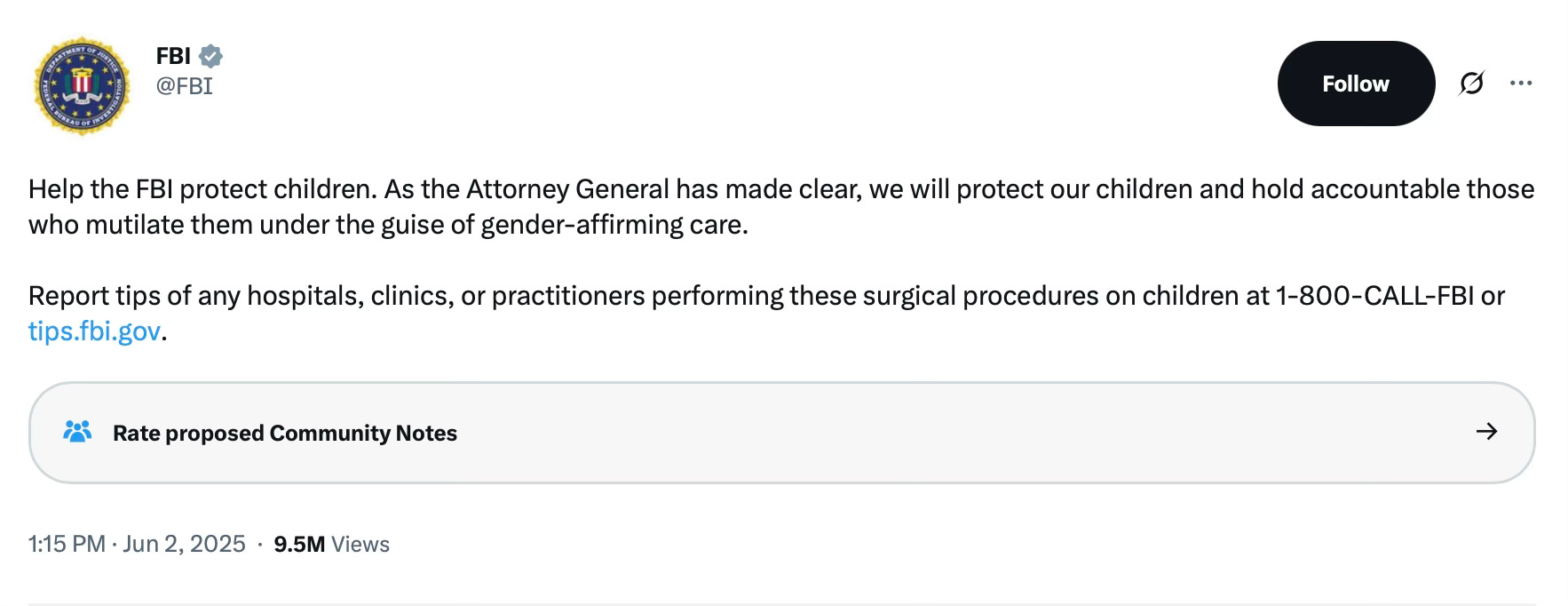Open the tips.fbi.gov link
Viewport: 1568px width, 606px height.
tap(94, 331)
